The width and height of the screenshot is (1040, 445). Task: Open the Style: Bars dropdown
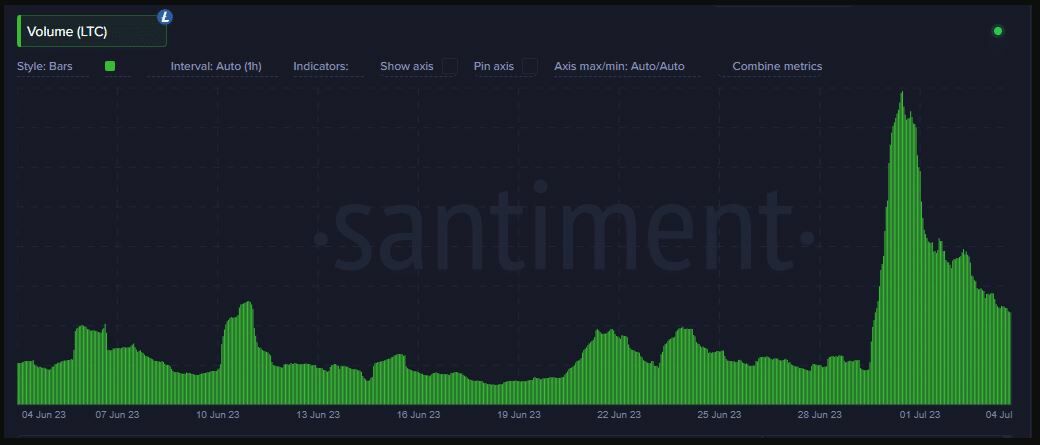click(45, 66)
